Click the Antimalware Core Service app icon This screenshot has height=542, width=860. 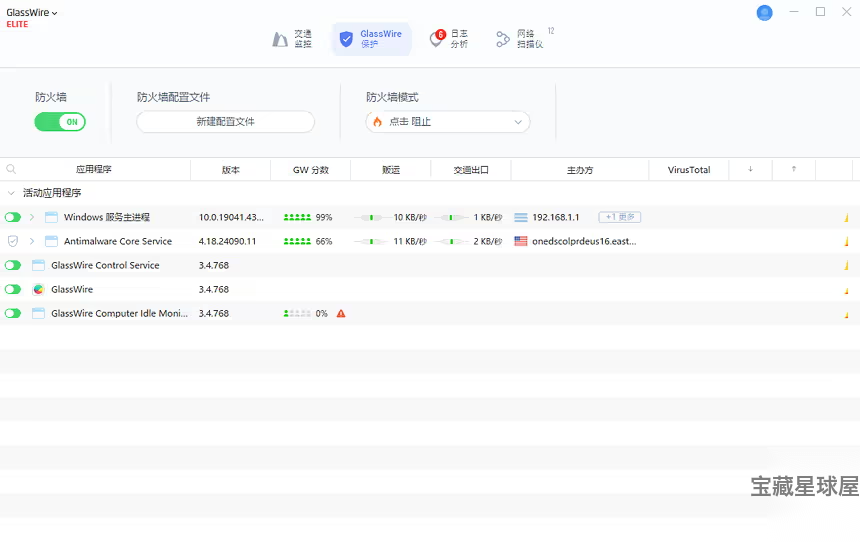pos(51,241)
